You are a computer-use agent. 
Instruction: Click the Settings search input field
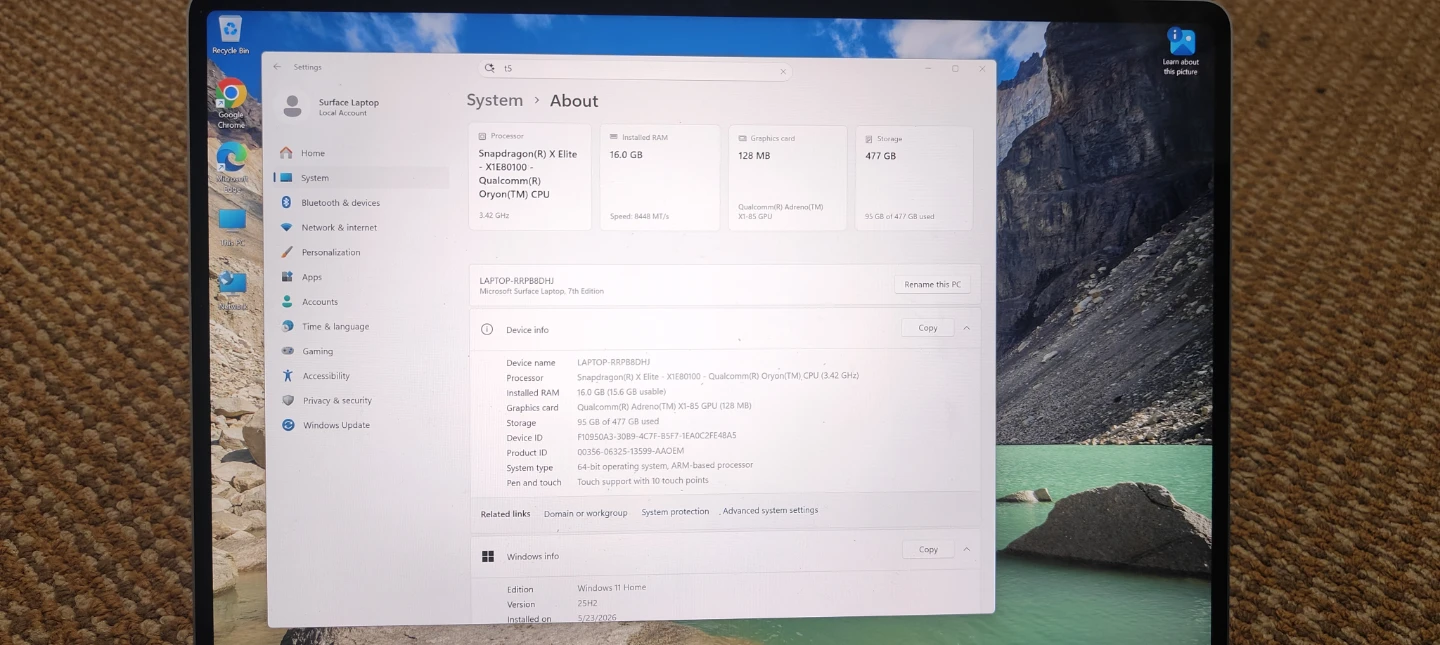tap(635, 70)
